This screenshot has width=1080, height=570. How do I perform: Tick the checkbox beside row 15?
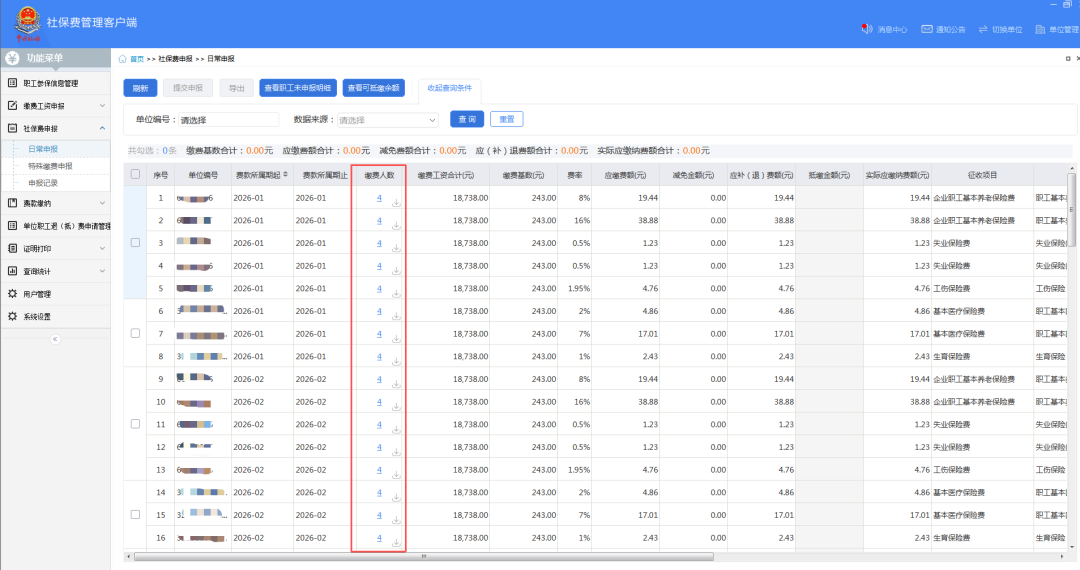pos(136,514)
